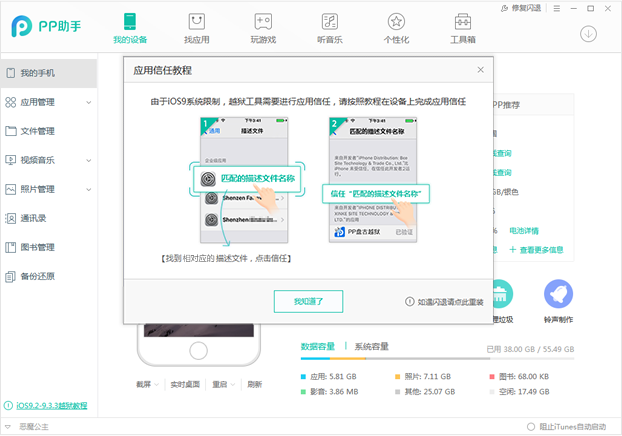Click the storage capacity usage bar
The image size is (622, 436).
coord(437,359)
